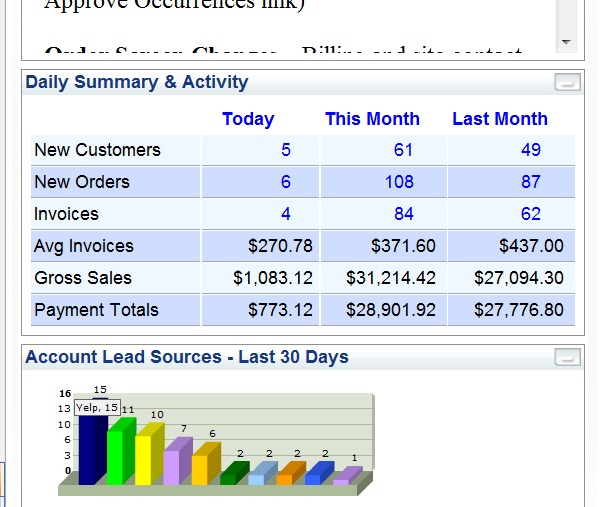Collapse the Account Lead Sources panel
The height and width of the screenshot is (507, 600).
click(567, 358)
